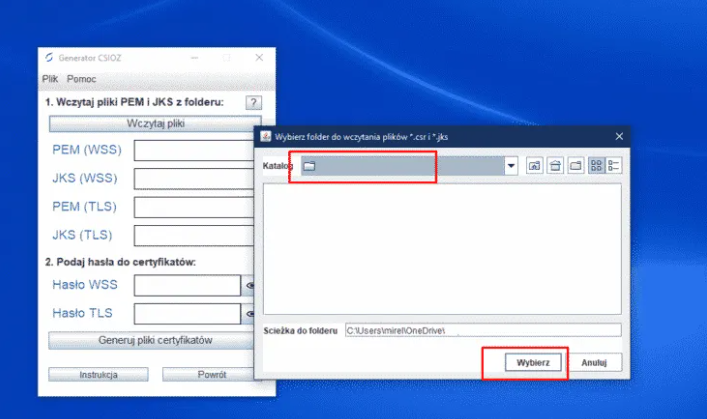This screenshot has height=419, width=707.
Task: Click the Generator CSIOZ title icon
Action: coord(48,58)
